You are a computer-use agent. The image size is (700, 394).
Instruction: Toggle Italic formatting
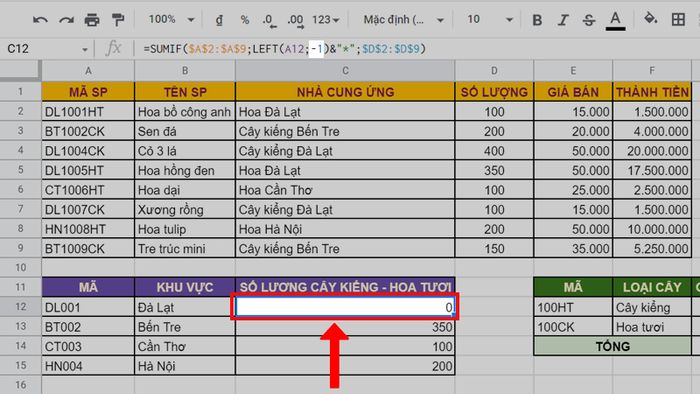[563, 20]
